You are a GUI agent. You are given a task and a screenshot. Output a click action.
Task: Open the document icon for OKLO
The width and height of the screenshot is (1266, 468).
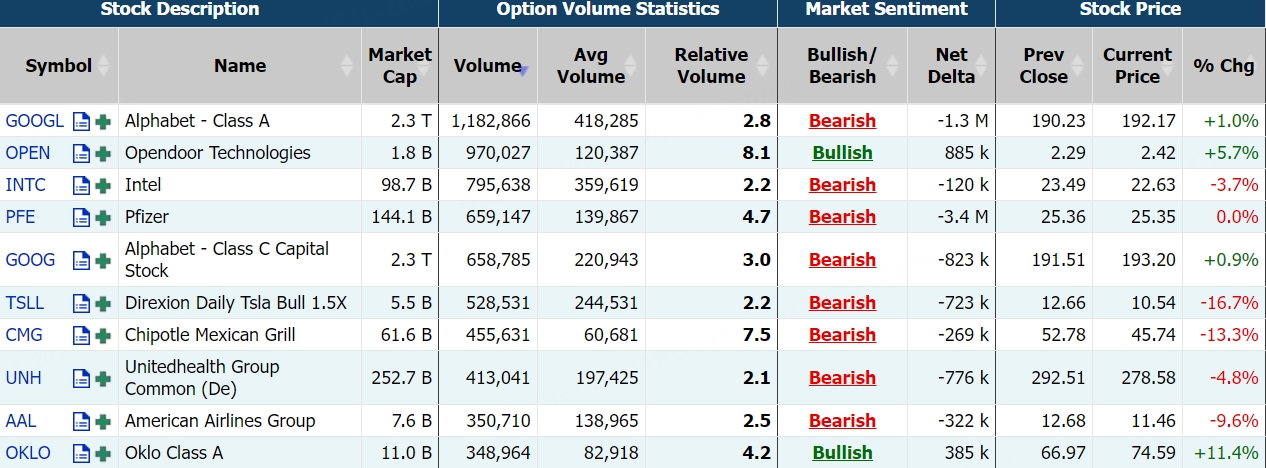[x=82, y=454]
